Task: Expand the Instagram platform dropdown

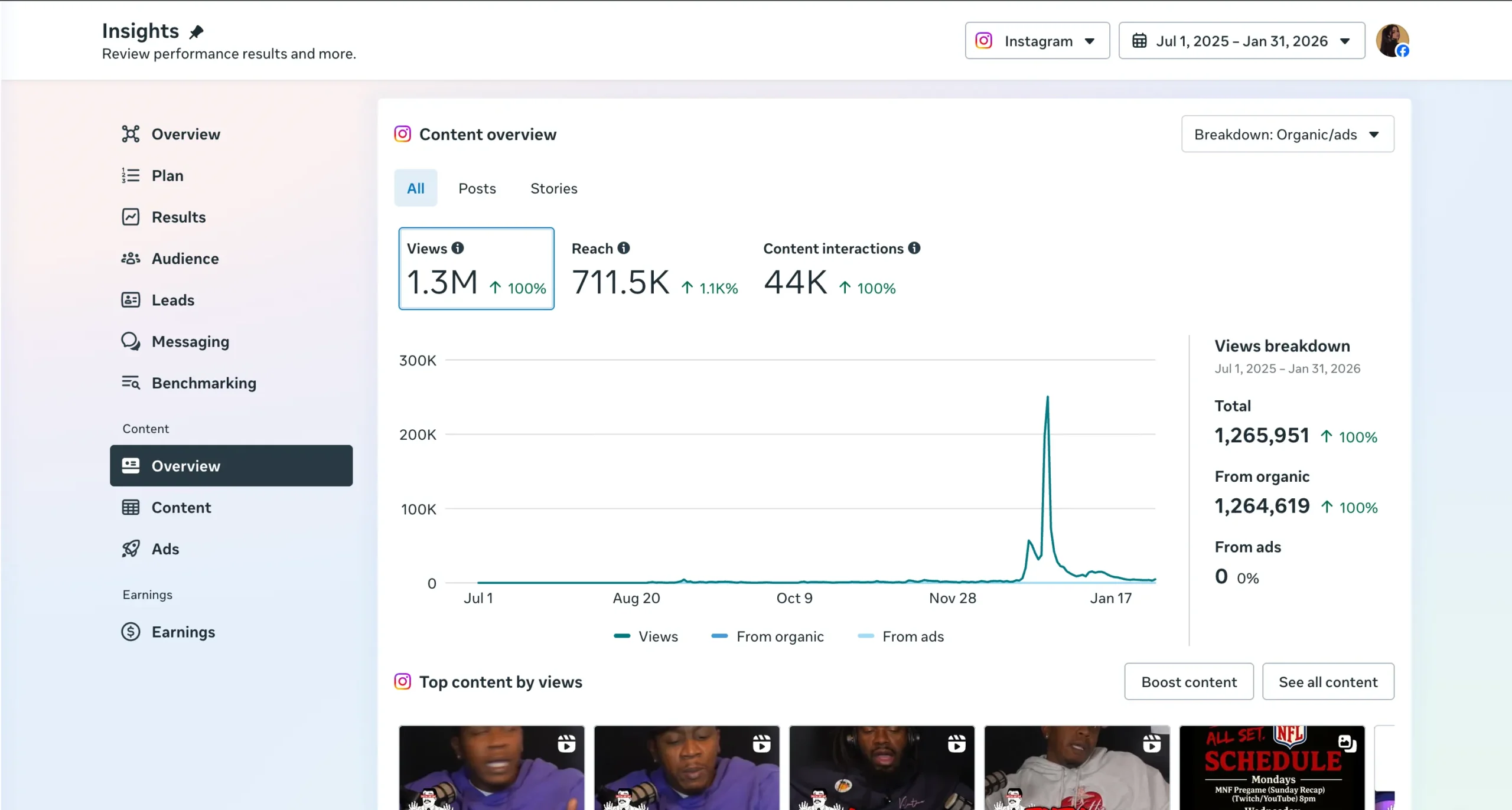Action: point(1037,41)
